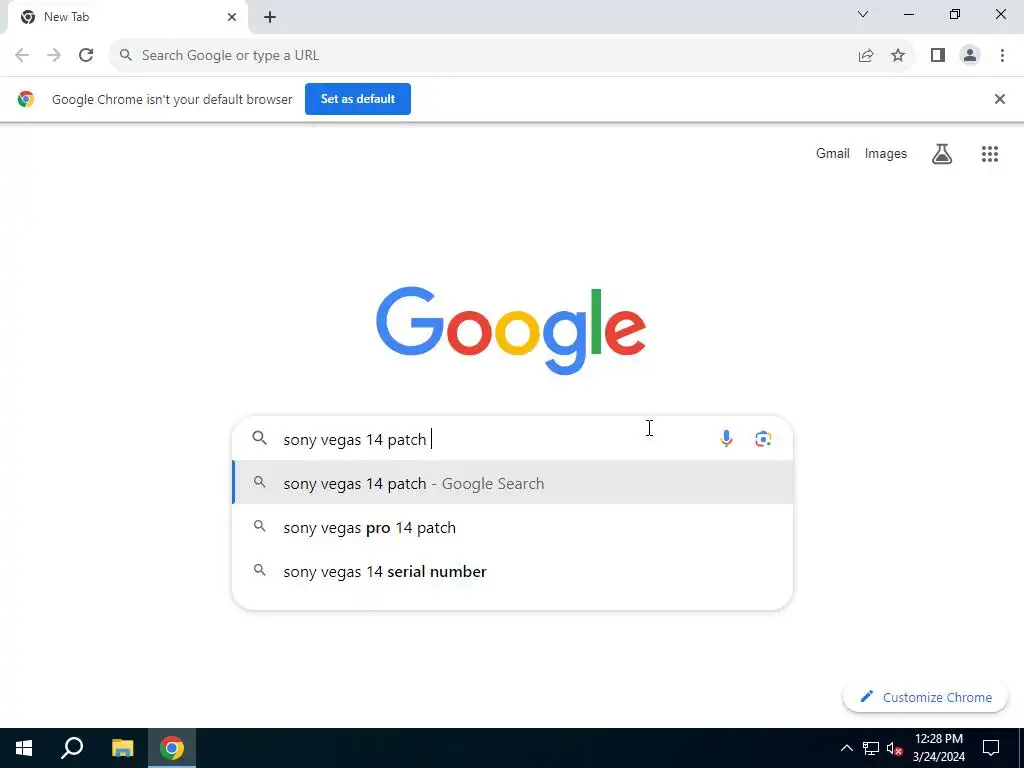Share this page from the address bar
This screenshot has height=768, width=1024.
866,56
